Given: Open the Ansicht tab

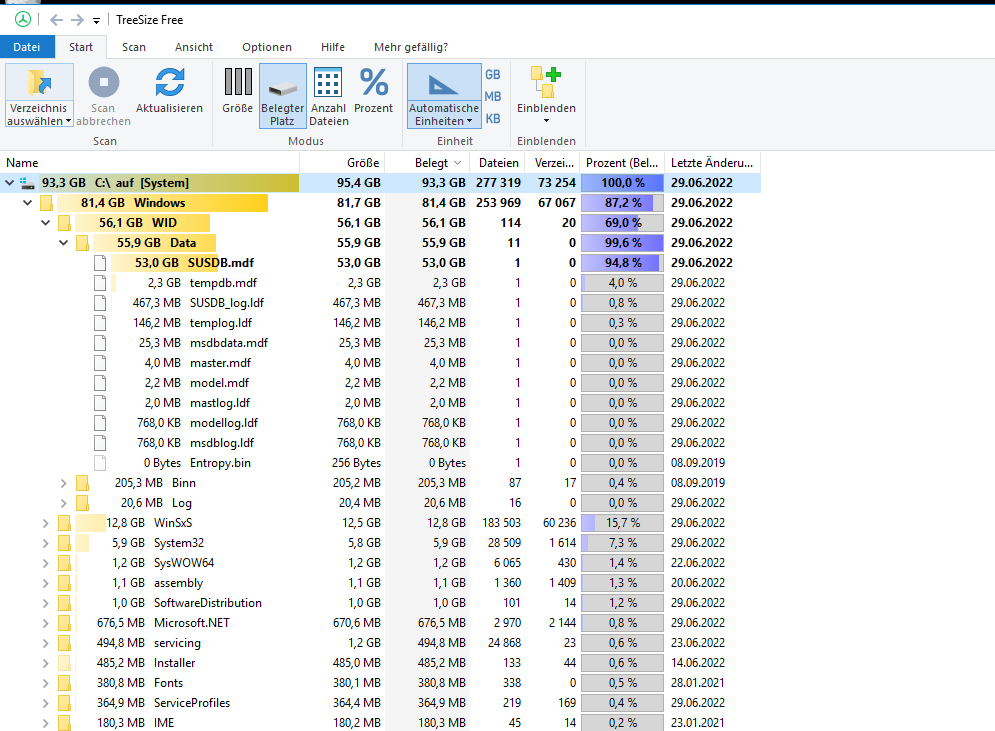Looking at the screenshot, I should click(194, 47).
